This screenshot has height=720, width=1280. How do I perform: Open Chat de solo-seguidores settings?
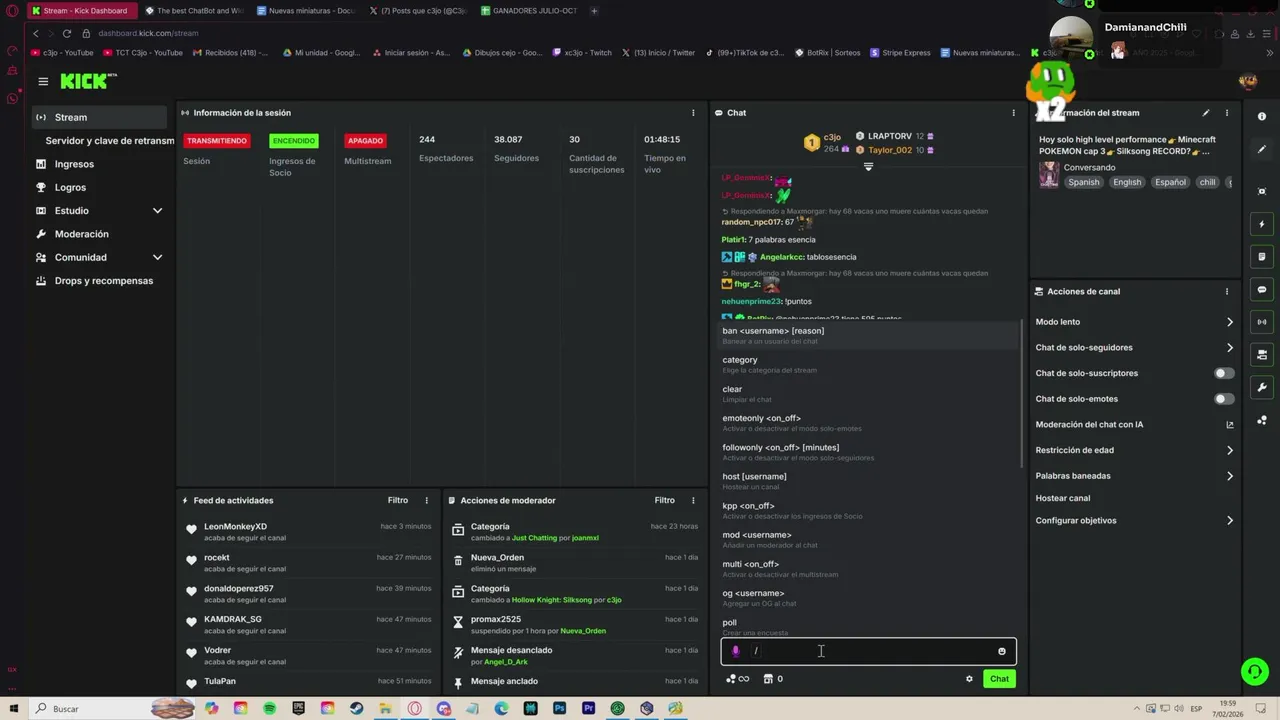pyautogui.click(x=1134, y=348)
